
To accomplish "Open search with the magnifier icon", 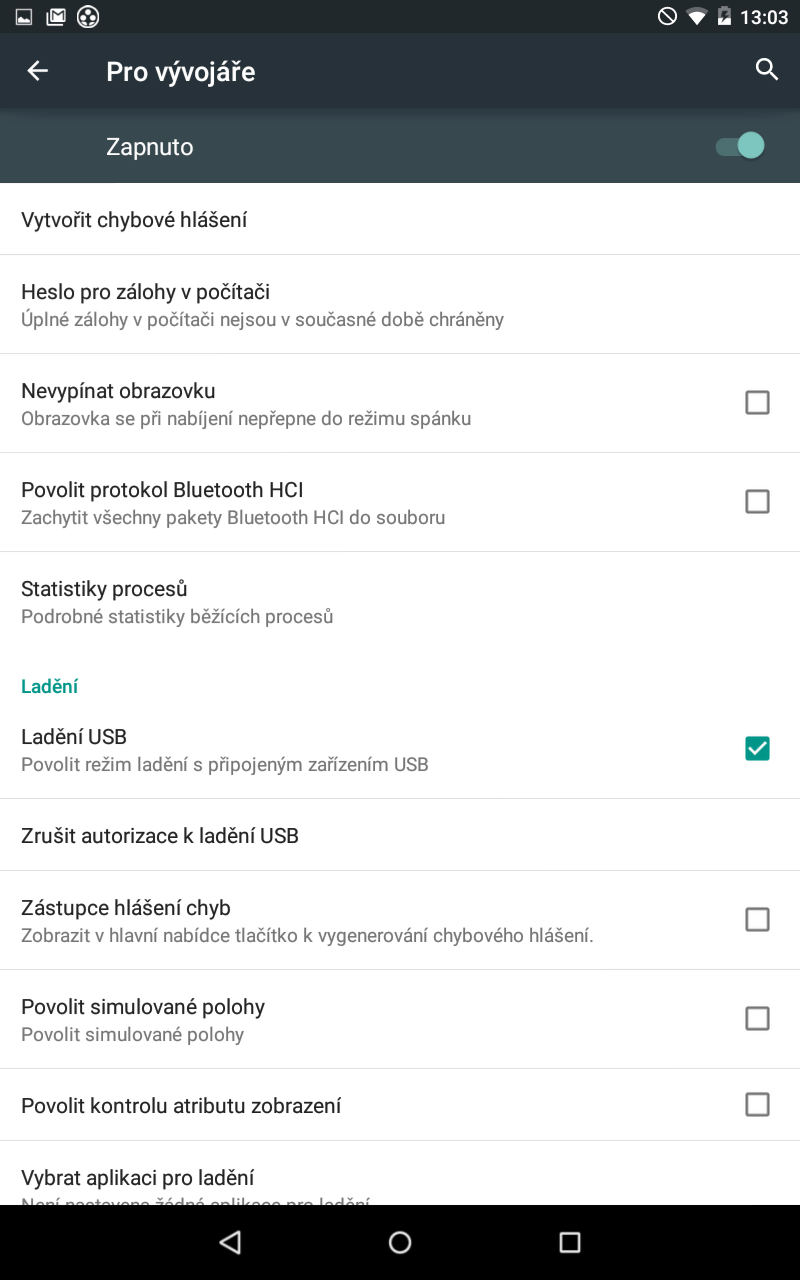I will point(767,70).
